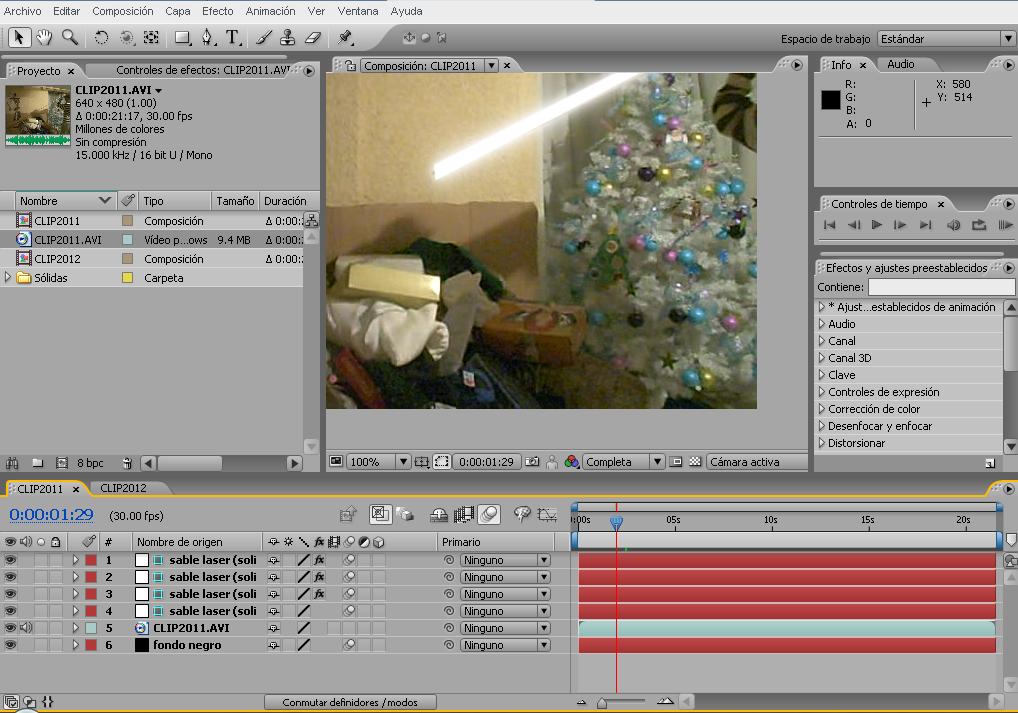The image size is (1018, 713).
Task: Select the Clone Stamp tool
Action: point(288,38)
